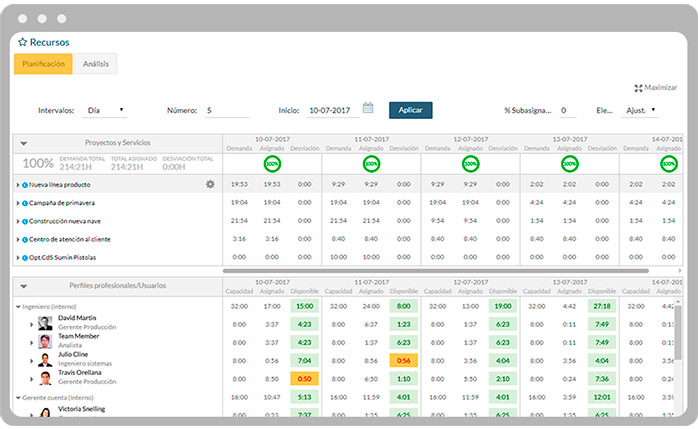Click the Maximizar expand icon
The width and height of the screenshot is (698, 429).
(639, 88)
